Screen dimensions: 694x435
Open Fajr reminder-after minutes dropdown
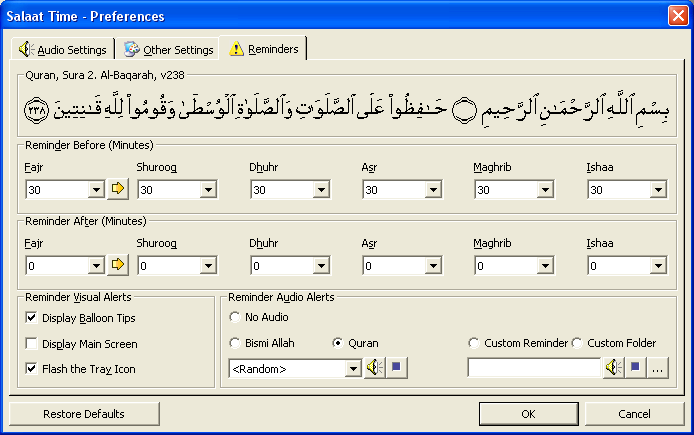tap(96, 266)
